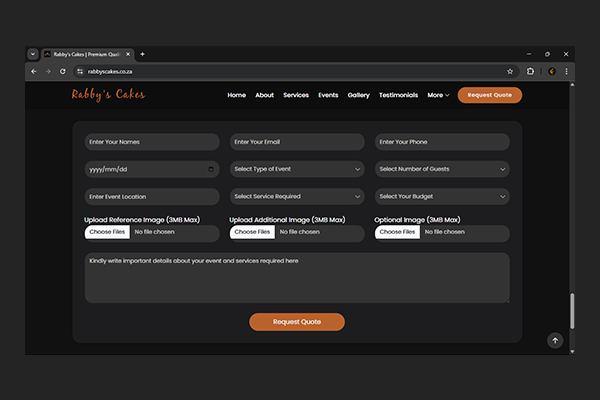This screenshot has width=600, height=400.
Task: Open Select Service Required dropdown
Action: pos(297,197)
